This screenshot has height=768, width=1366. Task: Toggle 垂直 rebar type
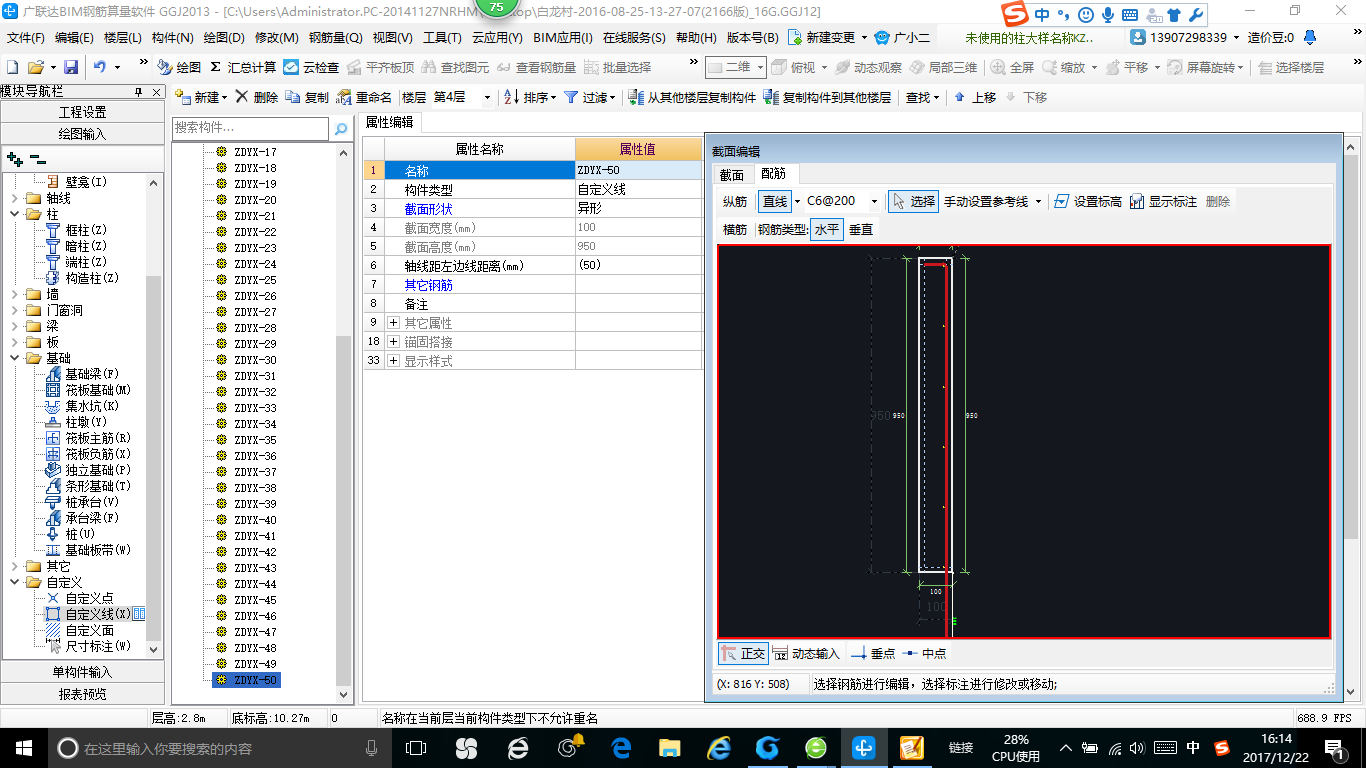point(861,229)
